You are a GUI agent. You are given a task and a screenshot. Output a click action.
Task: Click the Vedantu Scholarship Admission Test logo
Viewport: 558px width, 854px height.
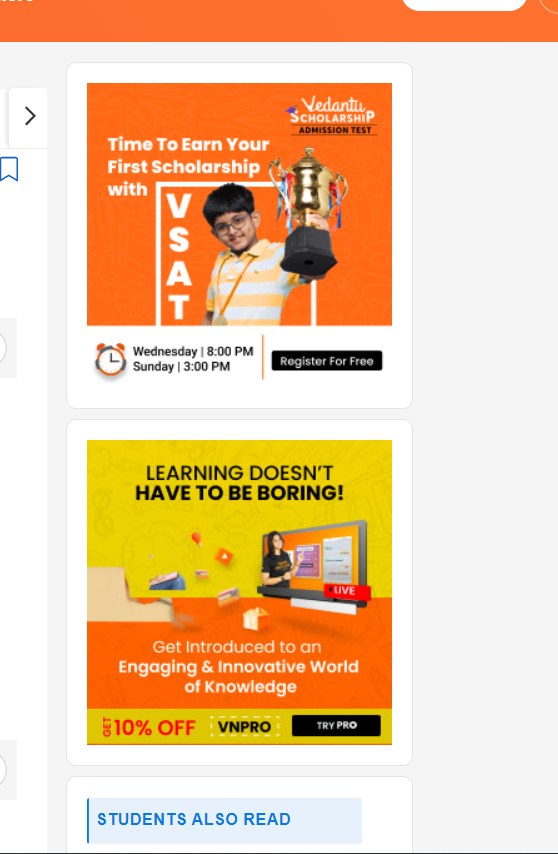[x=331, y=115]
